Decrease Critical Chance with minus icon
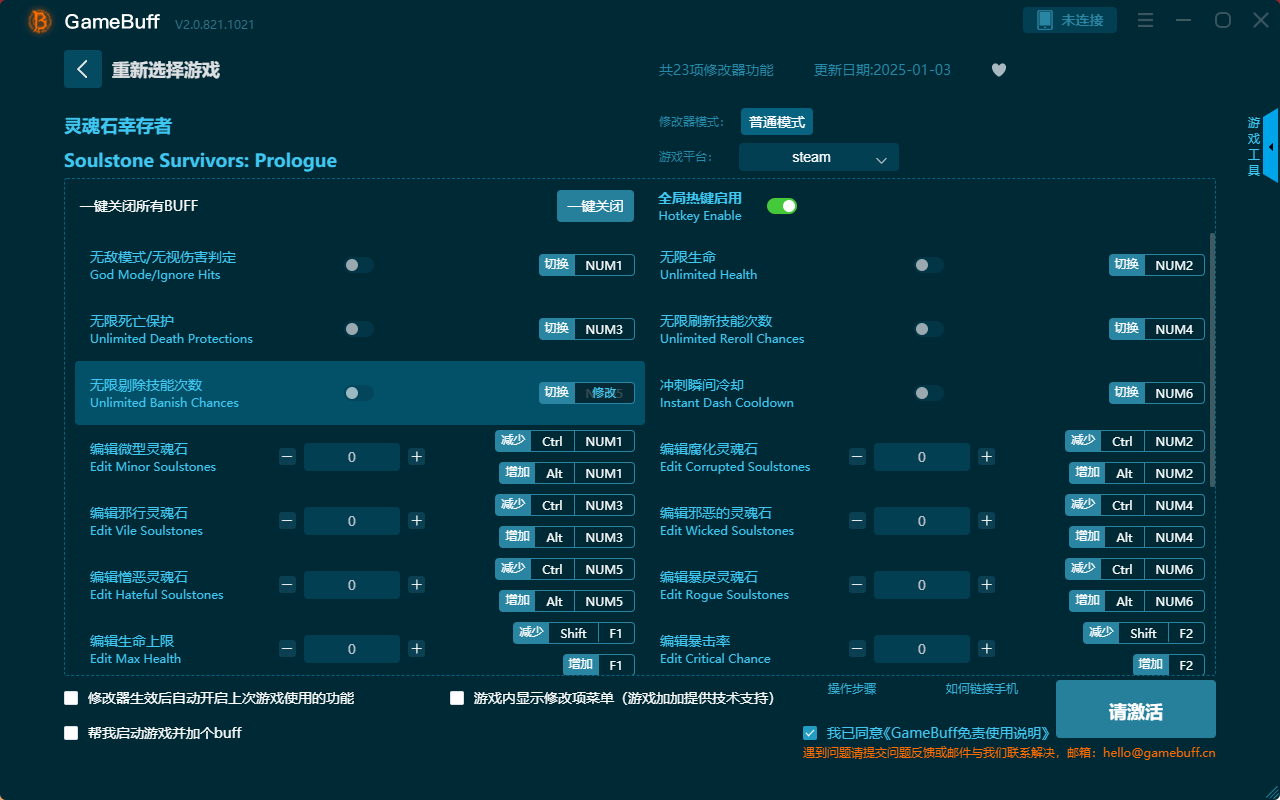This screenshot has height=800, width=1280. click(857, 649)
